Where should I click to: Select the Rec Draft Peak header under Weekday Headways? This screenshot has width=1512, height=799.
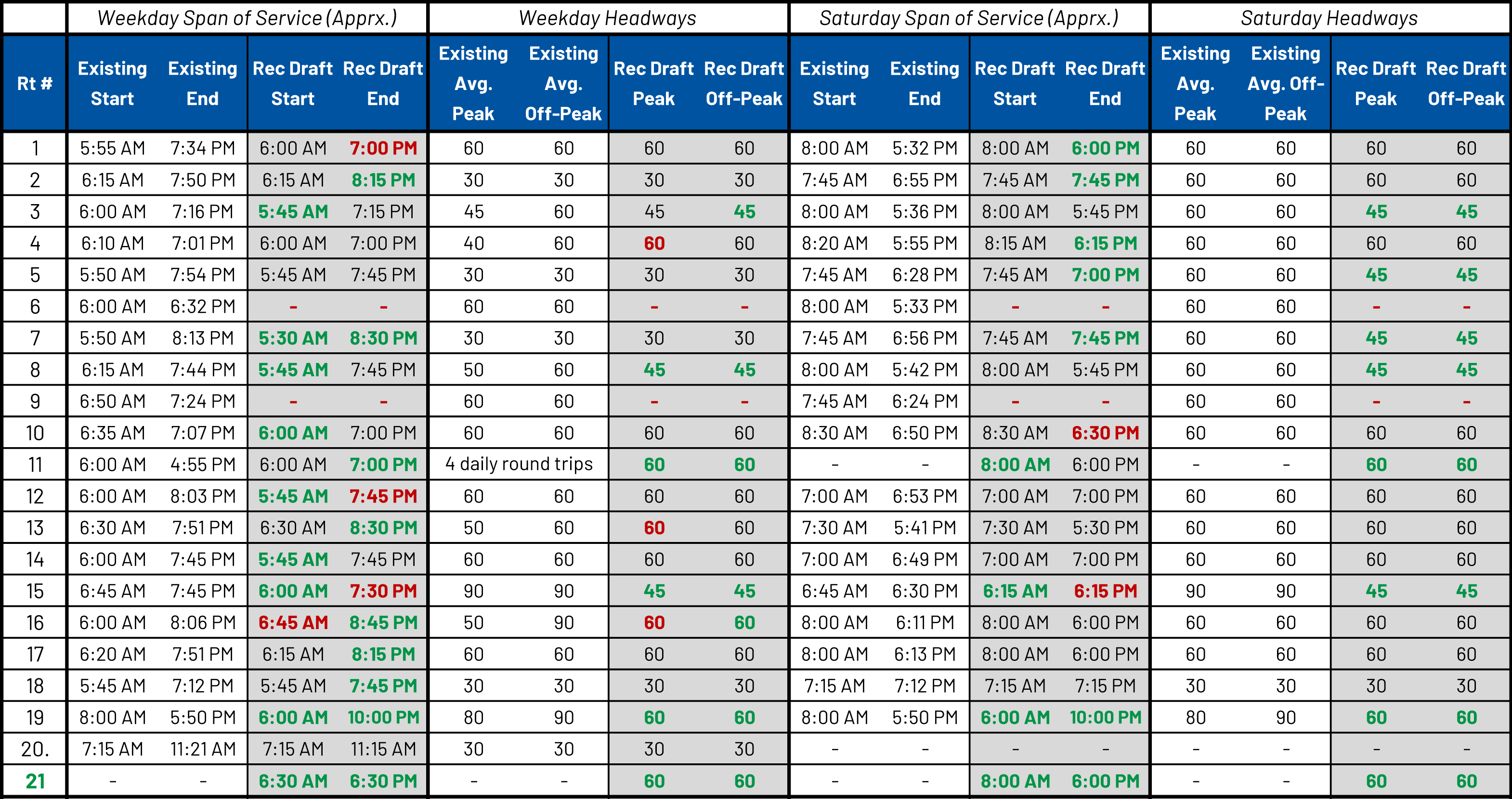point(653,83)
